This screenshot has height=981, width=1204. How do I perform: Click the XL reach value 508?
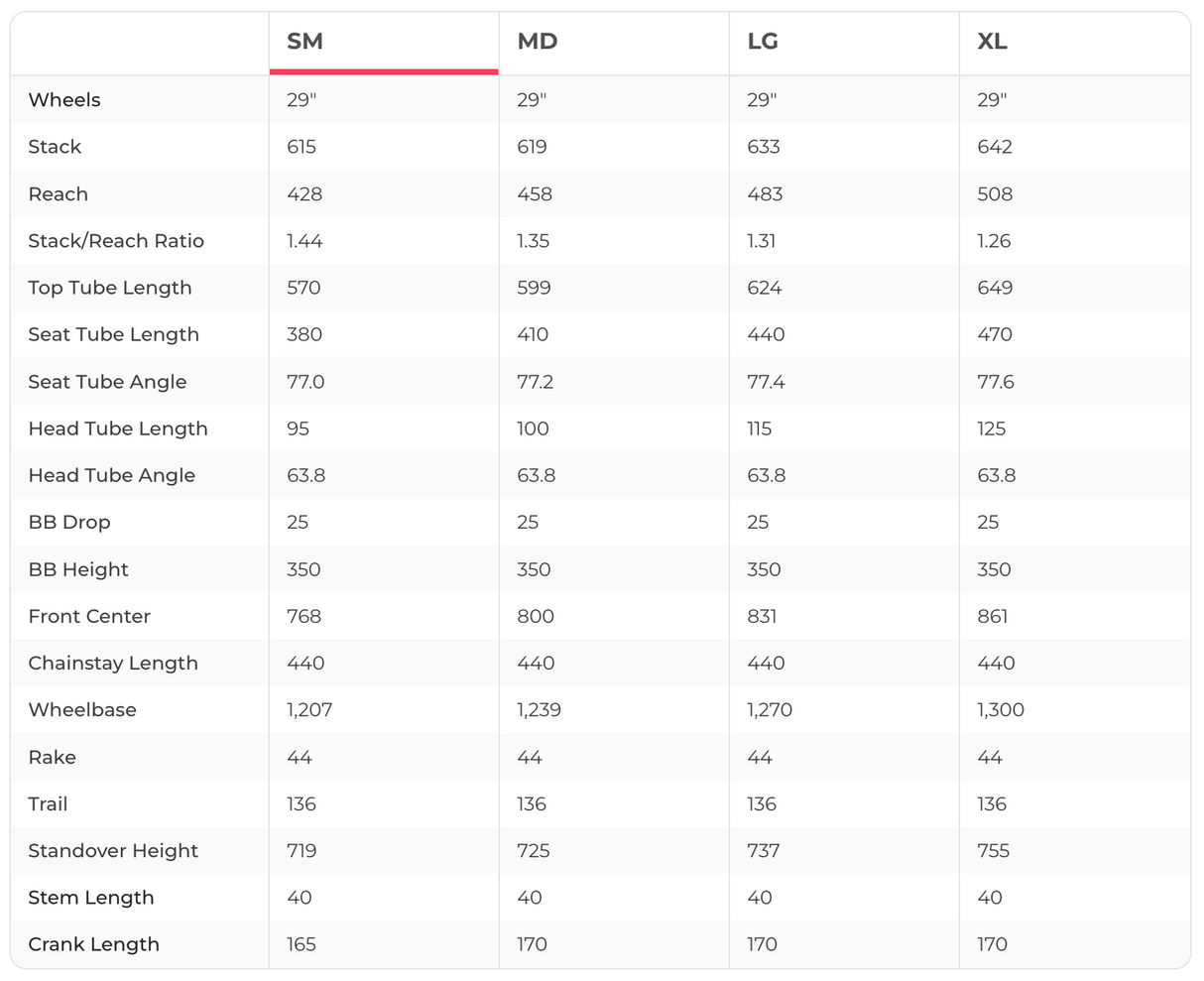[x=995, y=194]
